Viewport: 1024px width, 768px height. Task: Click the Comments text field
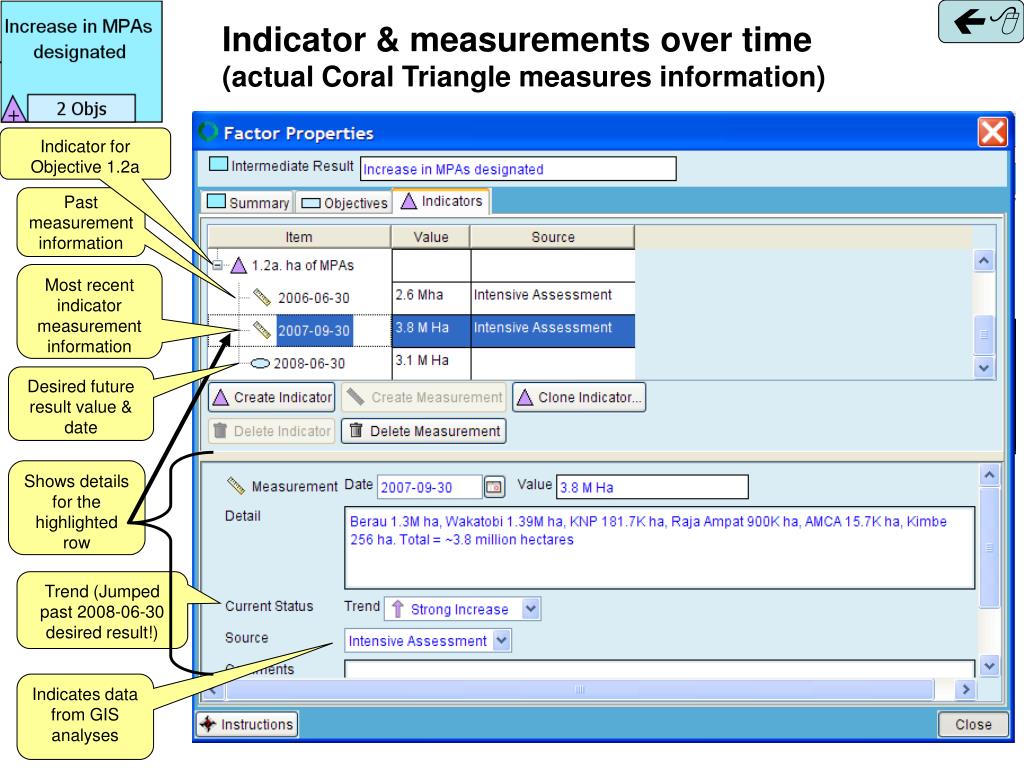[x=660, y=668]
